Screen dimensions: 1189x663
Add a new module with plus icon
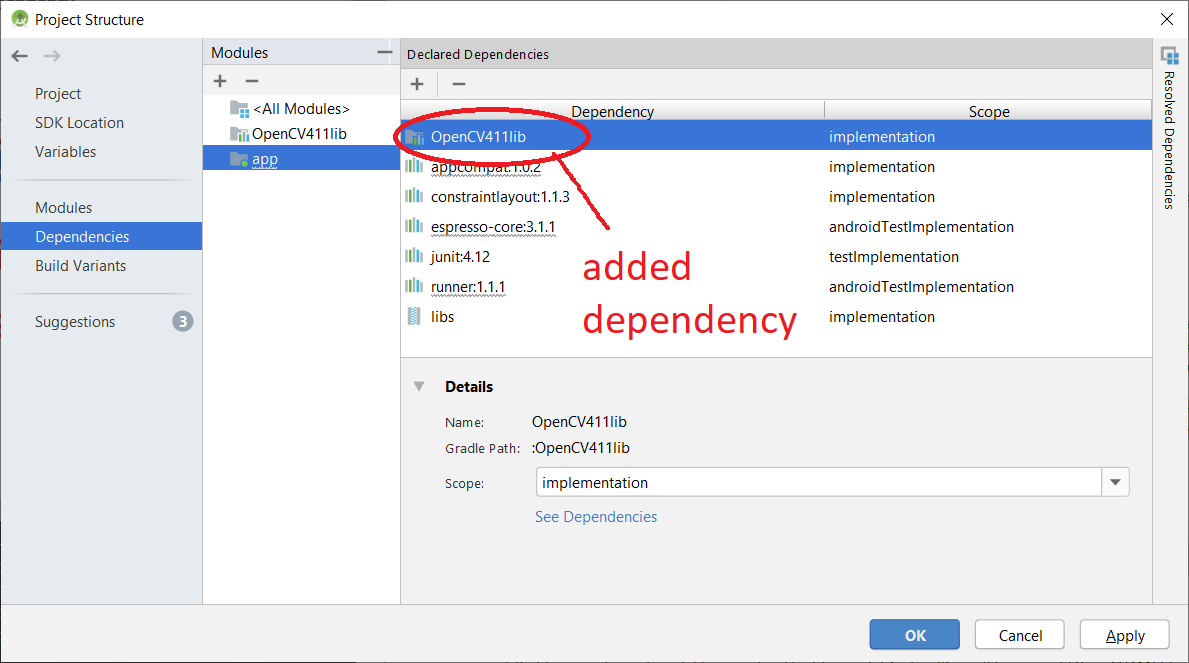pos(220,81)
